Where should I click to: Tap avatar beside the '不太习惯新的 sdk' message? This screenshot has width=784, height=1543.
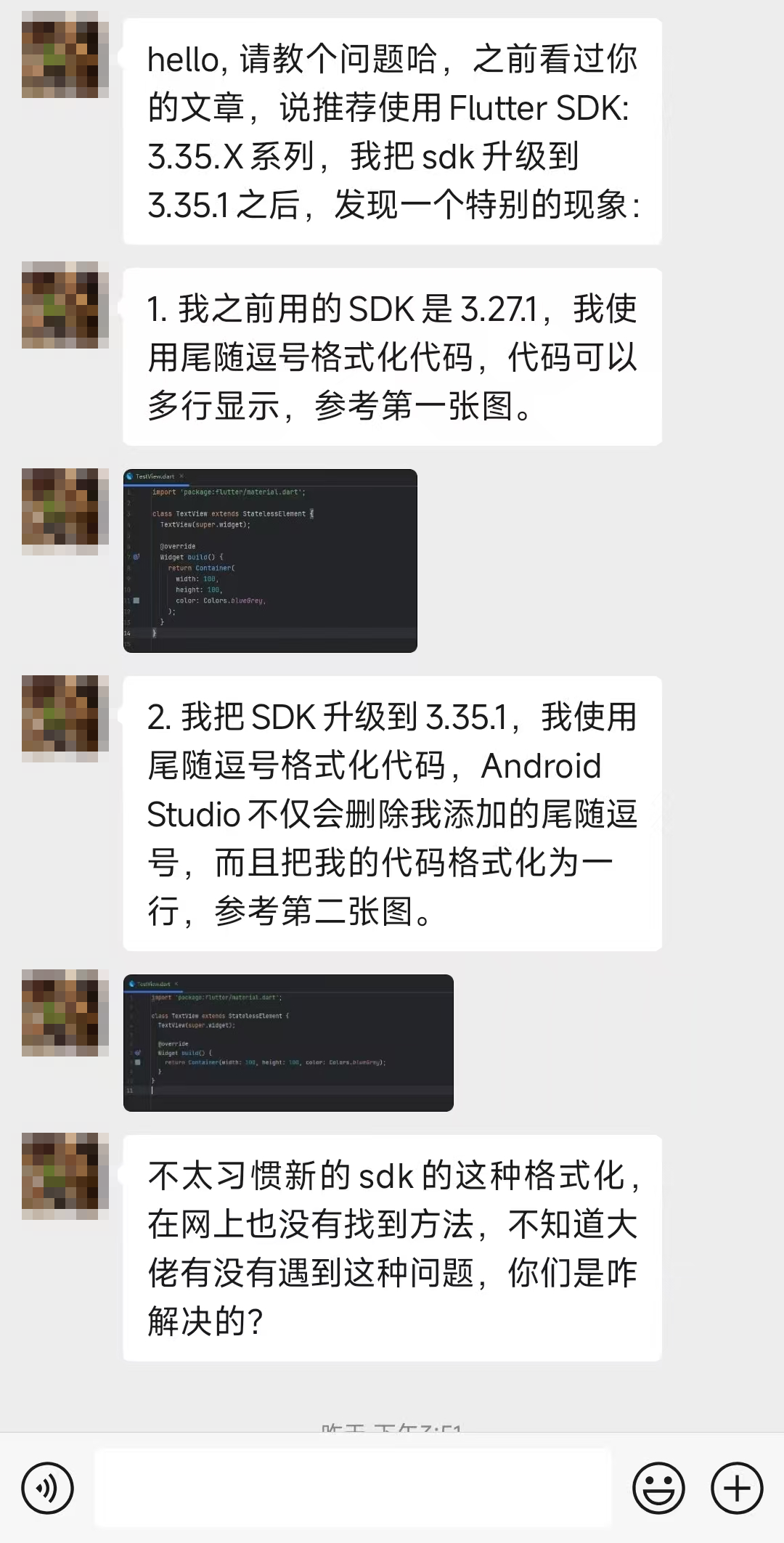pyautogui.click(x=65, y=1176)
